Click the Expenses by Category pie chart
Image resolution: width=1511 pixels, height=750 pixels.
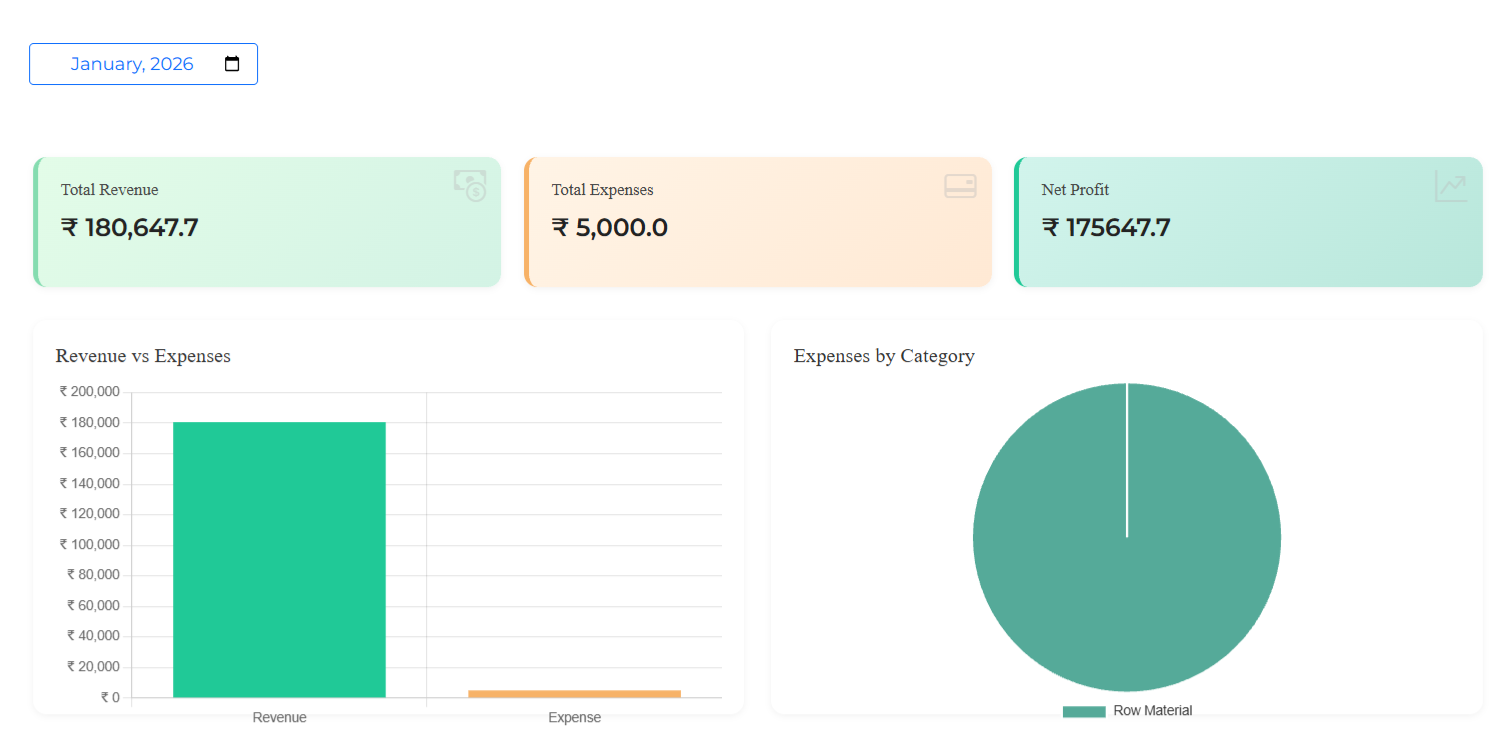[1127, 537]
